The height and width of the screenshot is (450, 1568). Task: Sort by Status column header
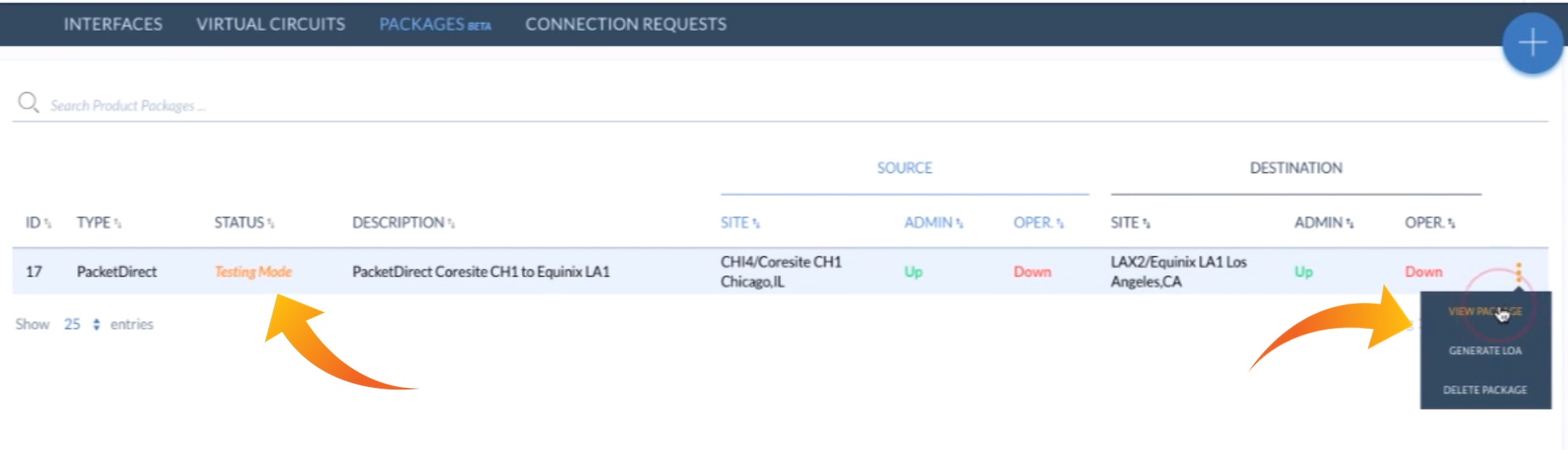(x=243, y=223)
